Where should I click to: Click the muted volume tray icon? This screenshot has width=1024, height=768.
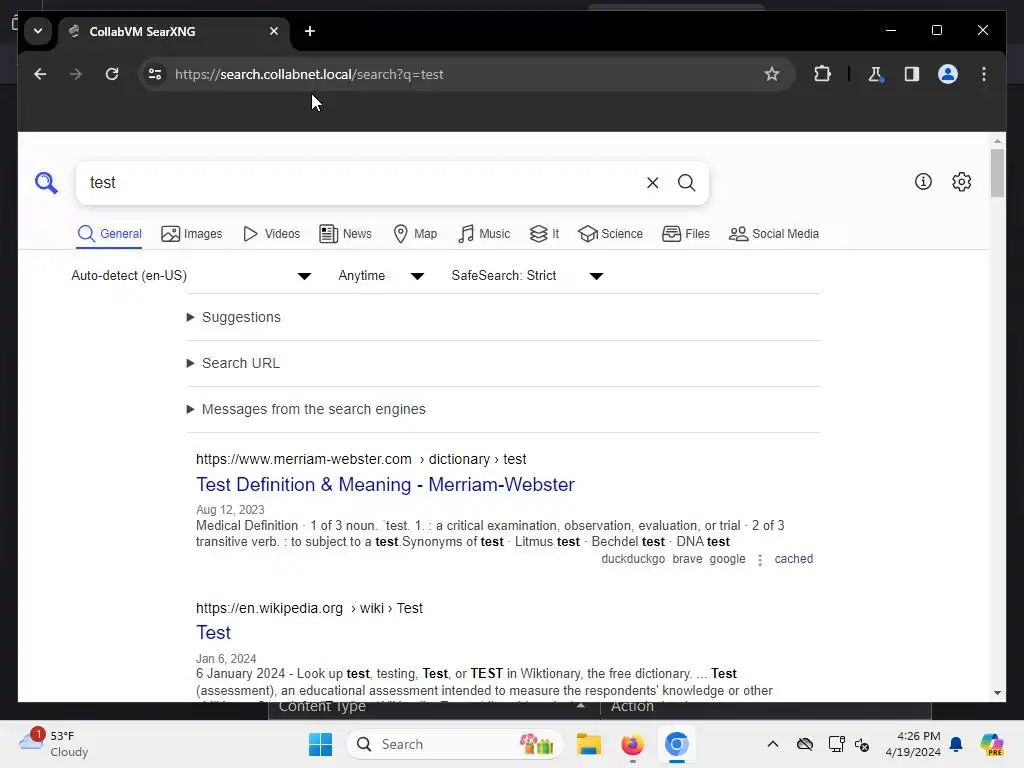click(862, 744)
